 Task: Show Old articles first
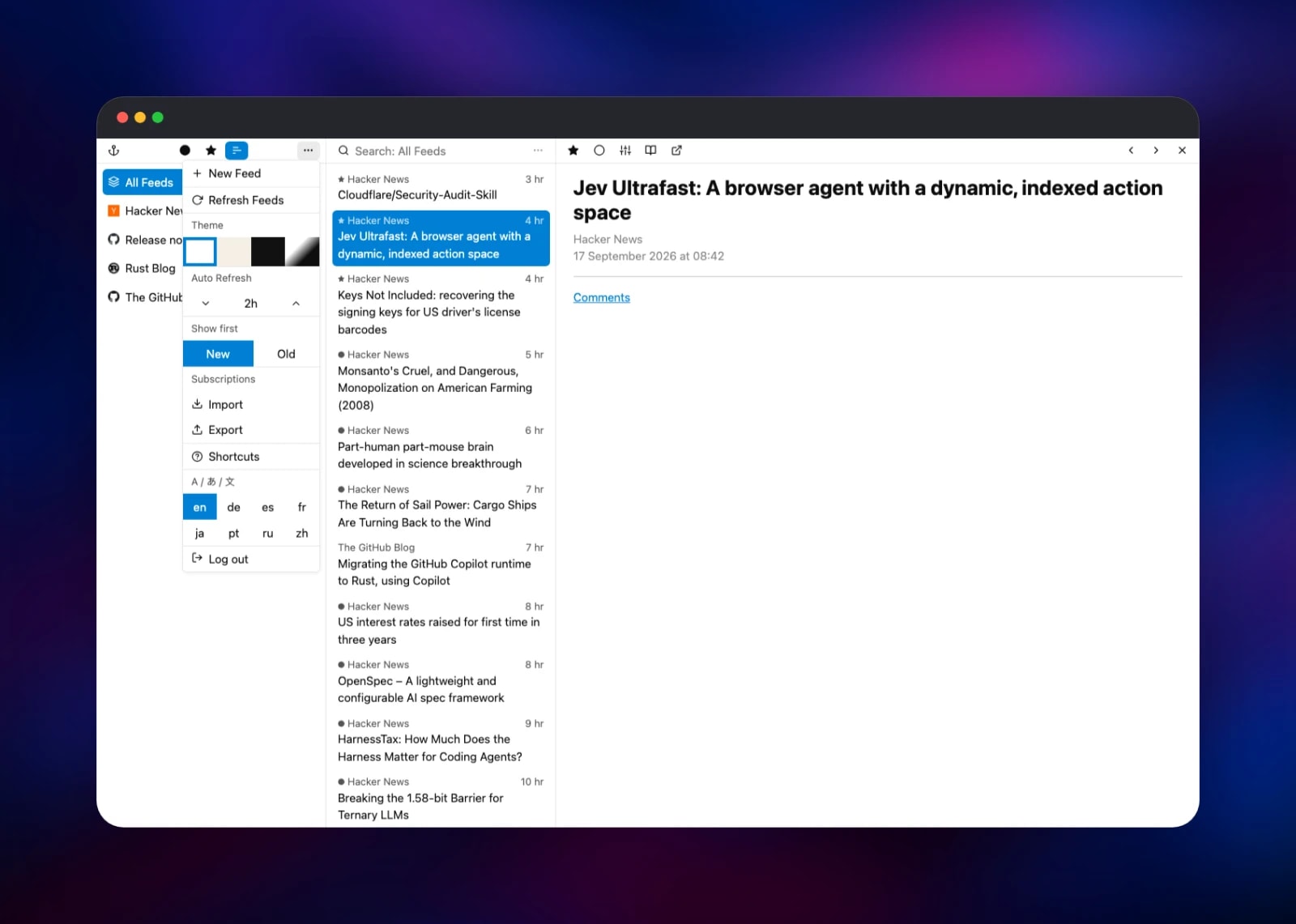point(286,354)
